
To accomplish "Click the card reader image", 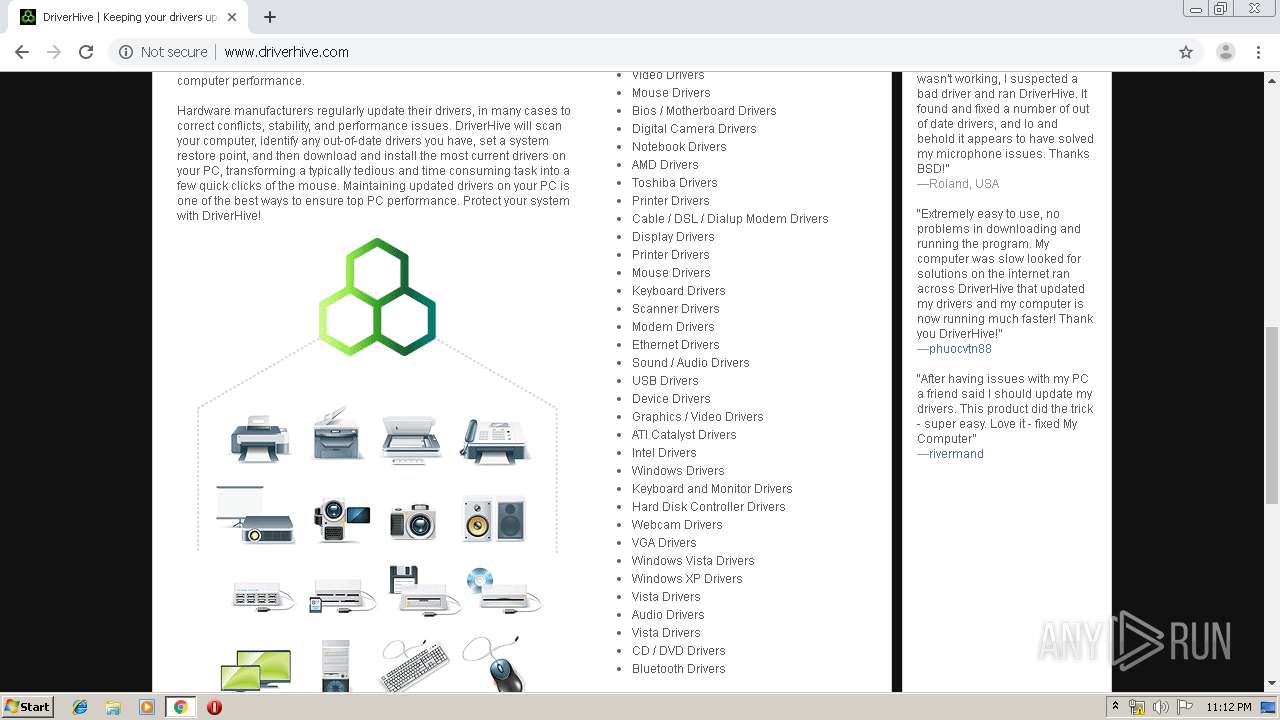I will [x=342, y=596].
